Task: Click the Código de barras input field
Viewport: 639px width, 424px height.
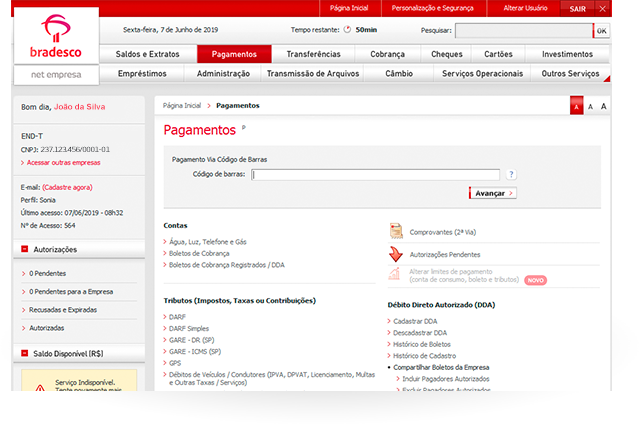Action: [375, 174]
